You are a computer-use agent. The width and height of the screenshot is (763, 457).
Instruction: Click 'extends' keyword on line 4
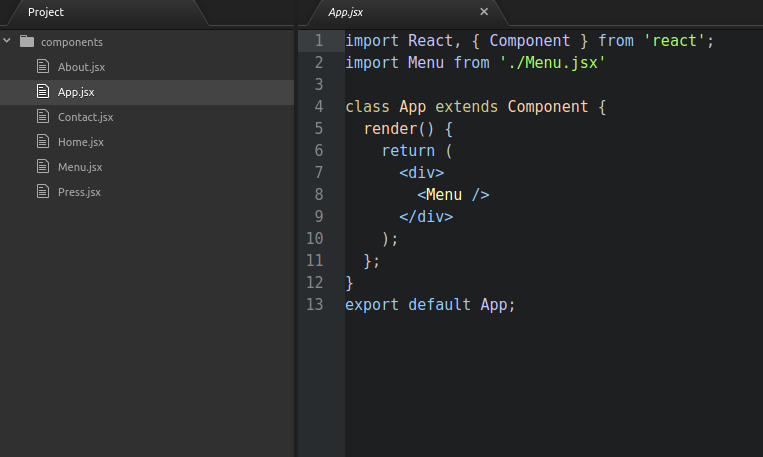tap(466, 107)
